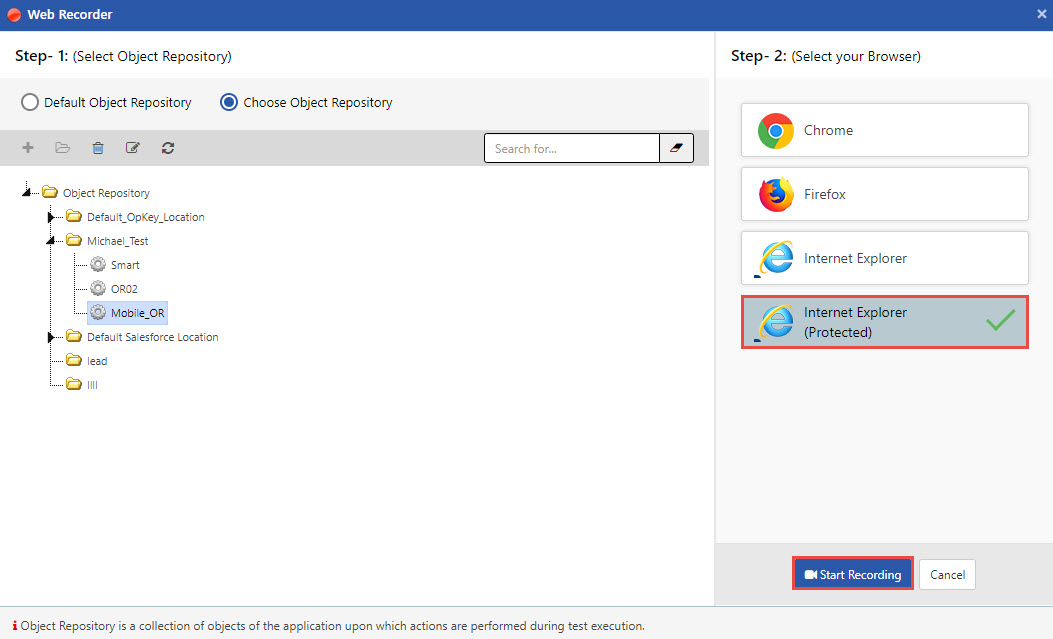This screenshot has width=1053, height=639.
Task: Click the open folder toolbar icon
Action: [63, 148]
